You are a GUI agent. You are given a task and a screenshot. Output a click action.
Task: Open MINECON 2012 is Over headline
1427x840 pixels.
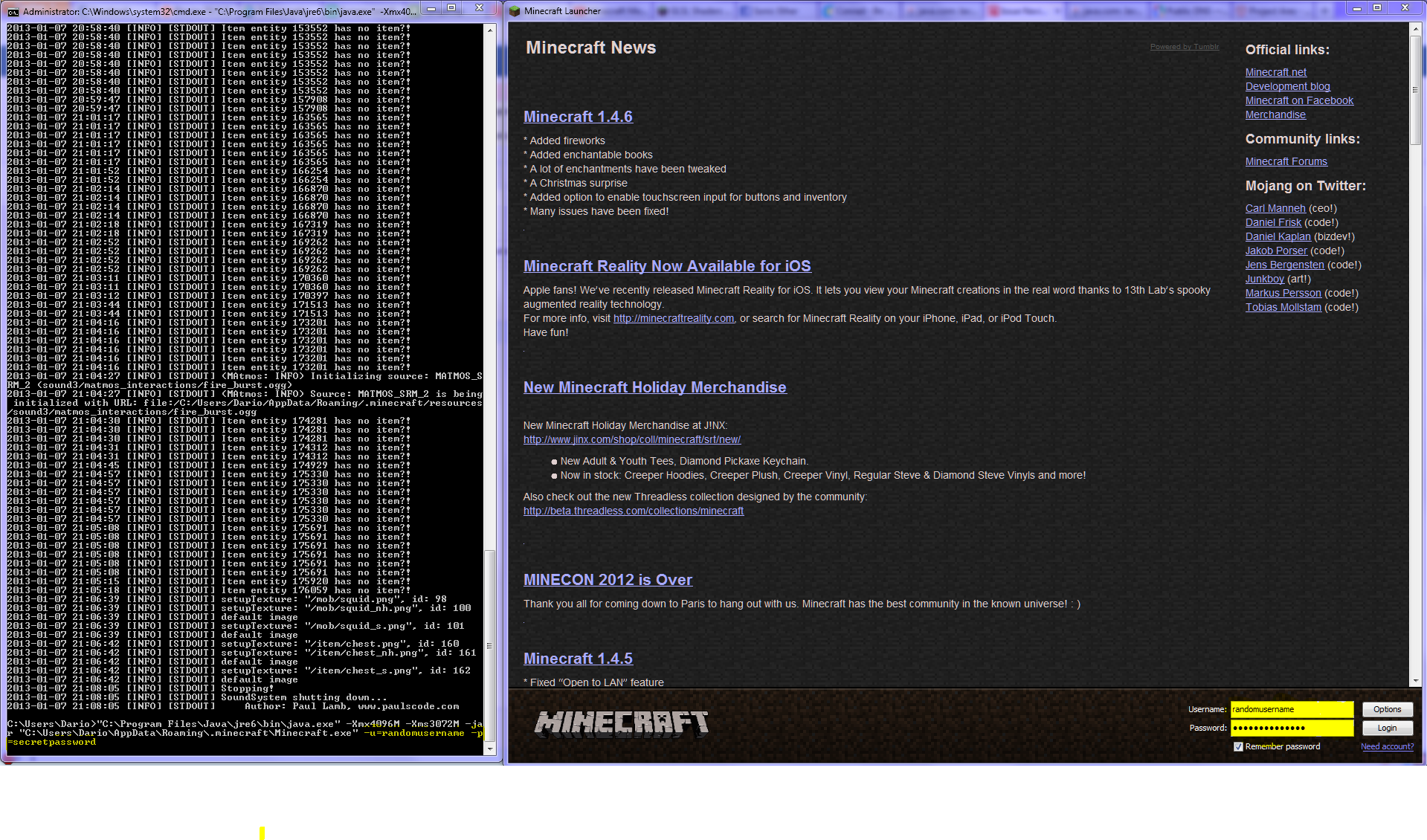click(608, 580)
